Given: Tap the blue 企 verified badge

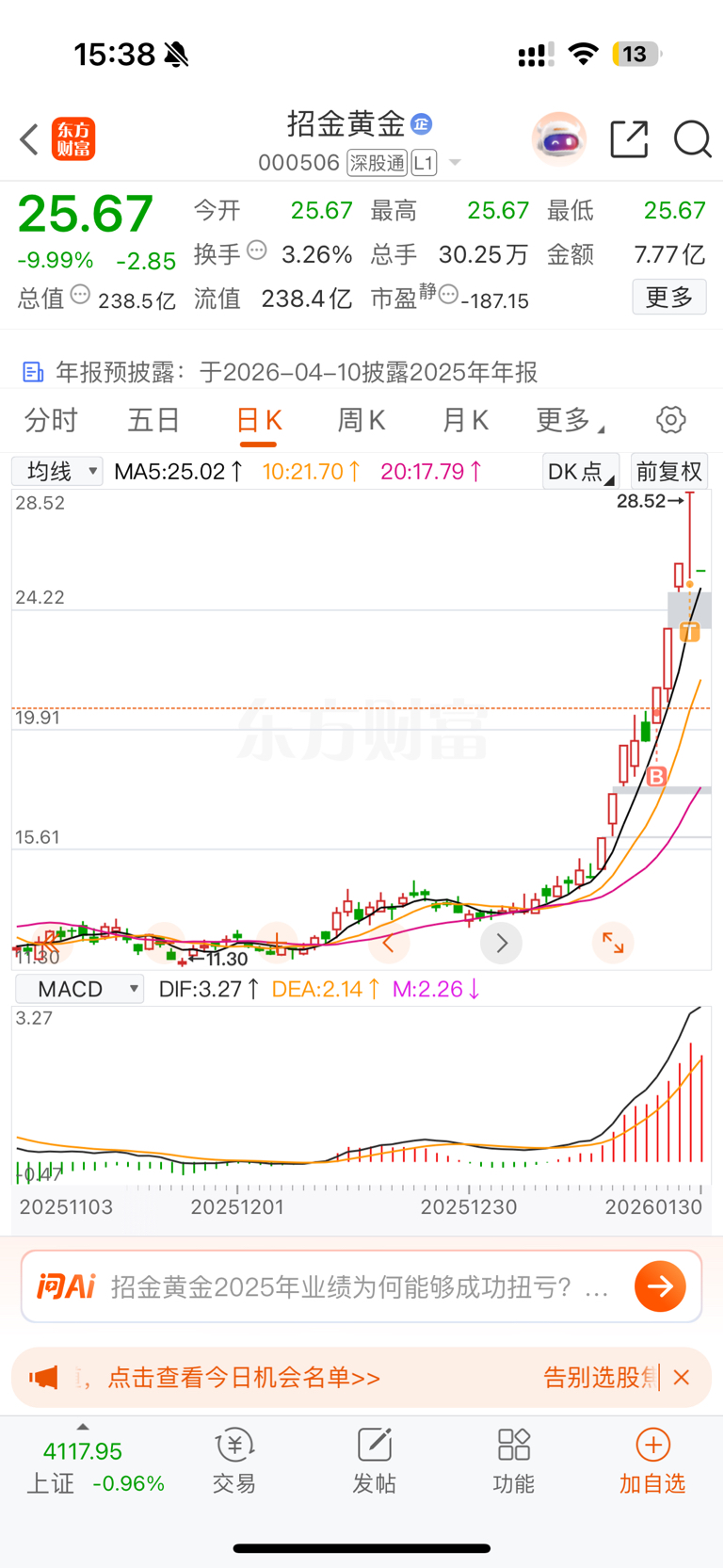Looking at the screenshot, I should (422, 123).
